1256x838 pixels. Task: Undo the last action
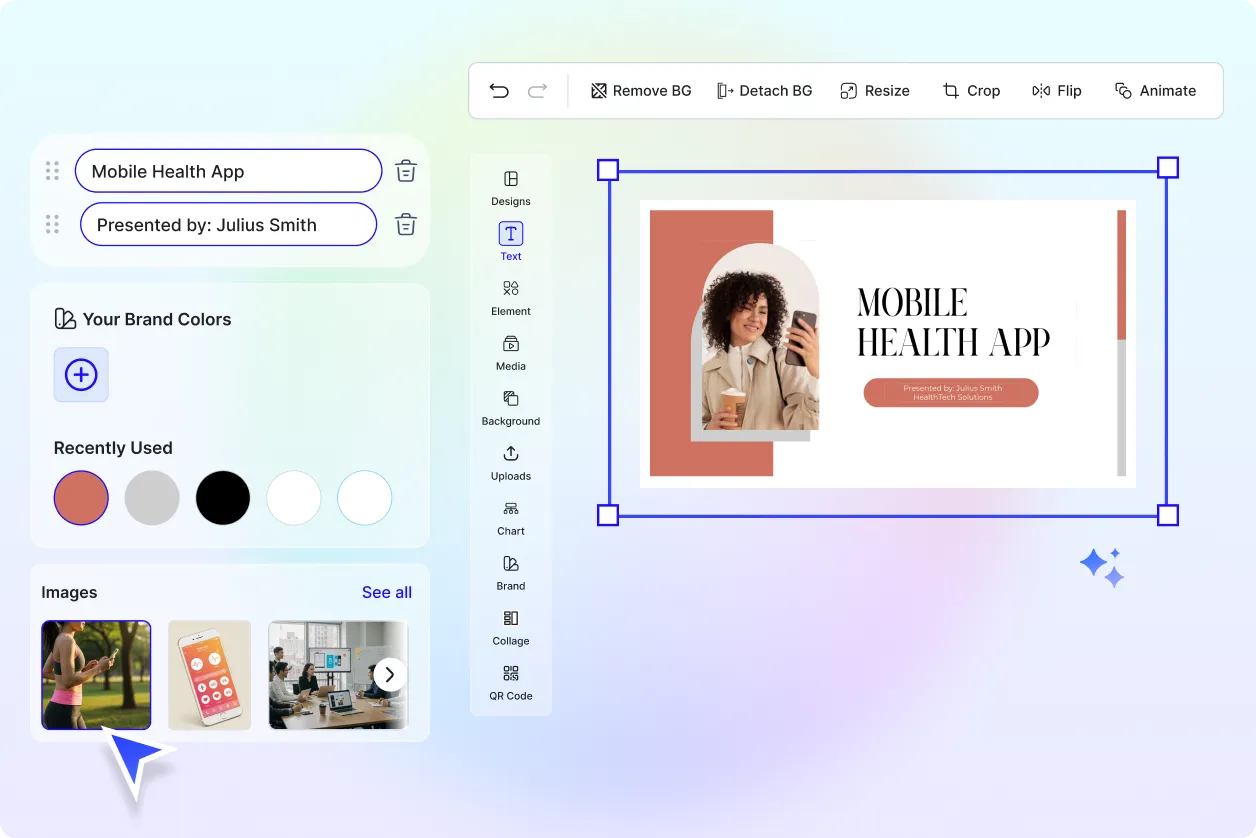pos(499,90)
